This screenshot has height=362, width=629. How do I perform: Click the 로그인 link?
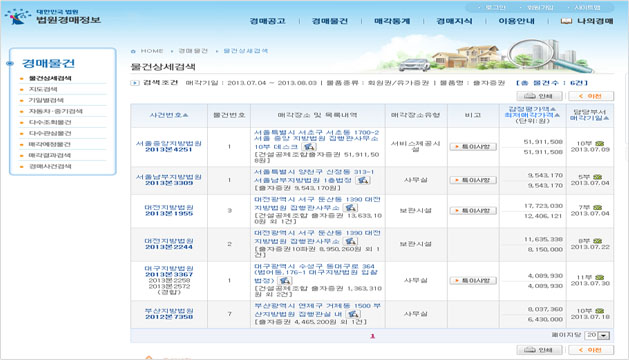tap(495, 7)
